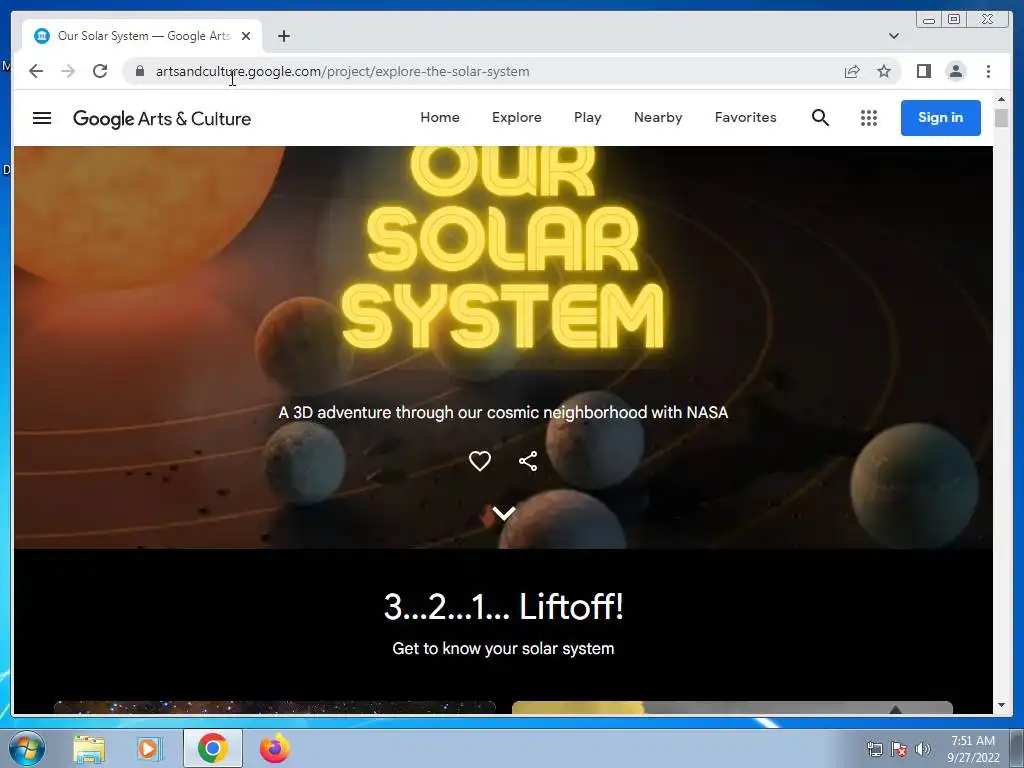The height and width of the screenshot is (768, 1024).
Task: View site info via lock icon
Action: coord(140,71)
